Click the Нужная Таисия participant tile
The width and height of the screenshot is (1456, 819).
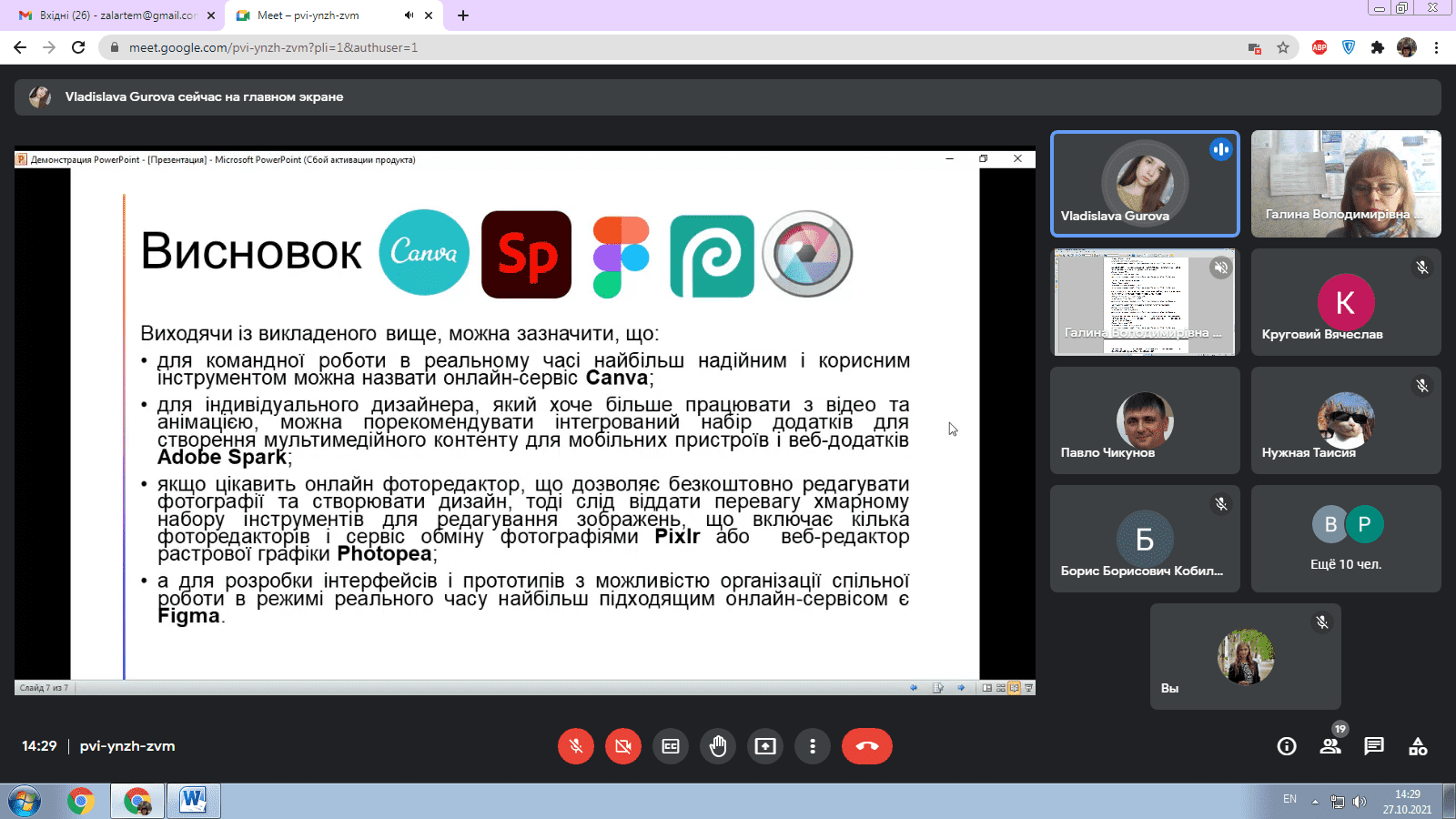click(x=1346, y=420)
